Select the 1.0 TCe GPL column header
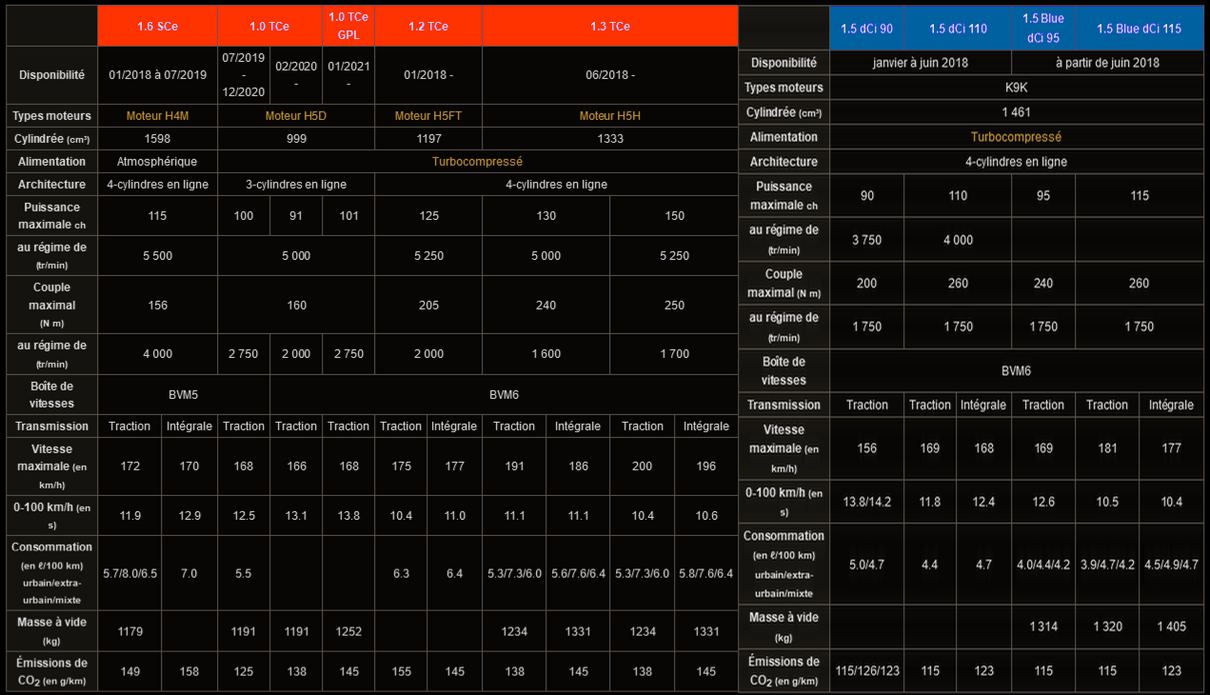Image resolution: width=1210 pixels, height=695 pixels. [348, 25]
